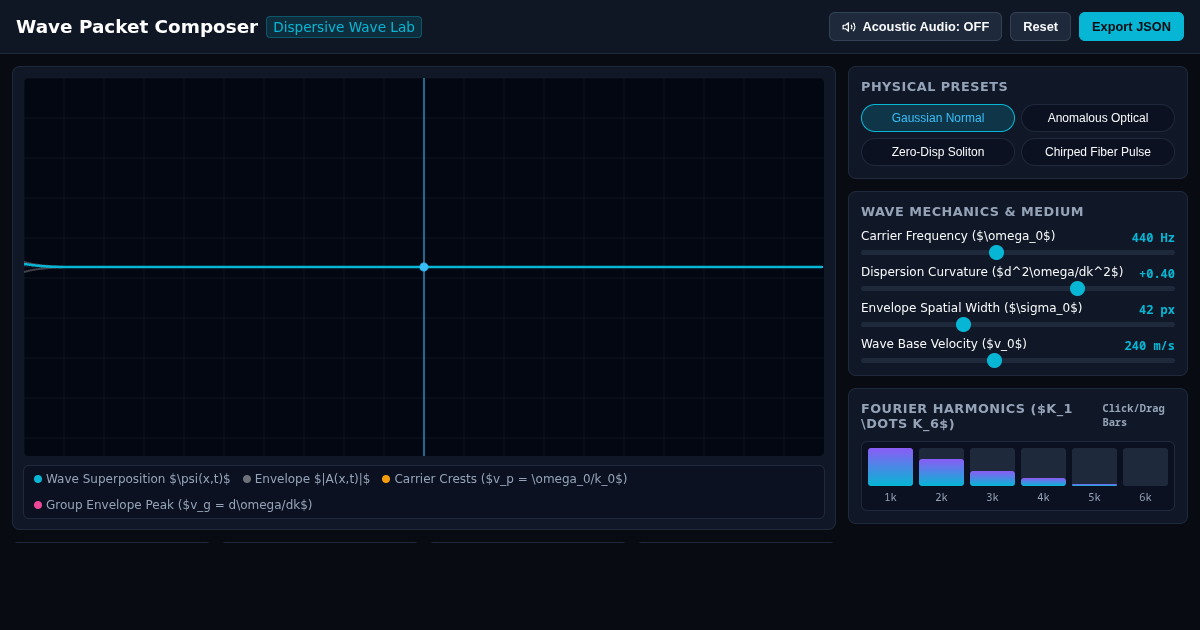
Task: Click the 440 Hz value readout
Action: [x=1153, y=238]
